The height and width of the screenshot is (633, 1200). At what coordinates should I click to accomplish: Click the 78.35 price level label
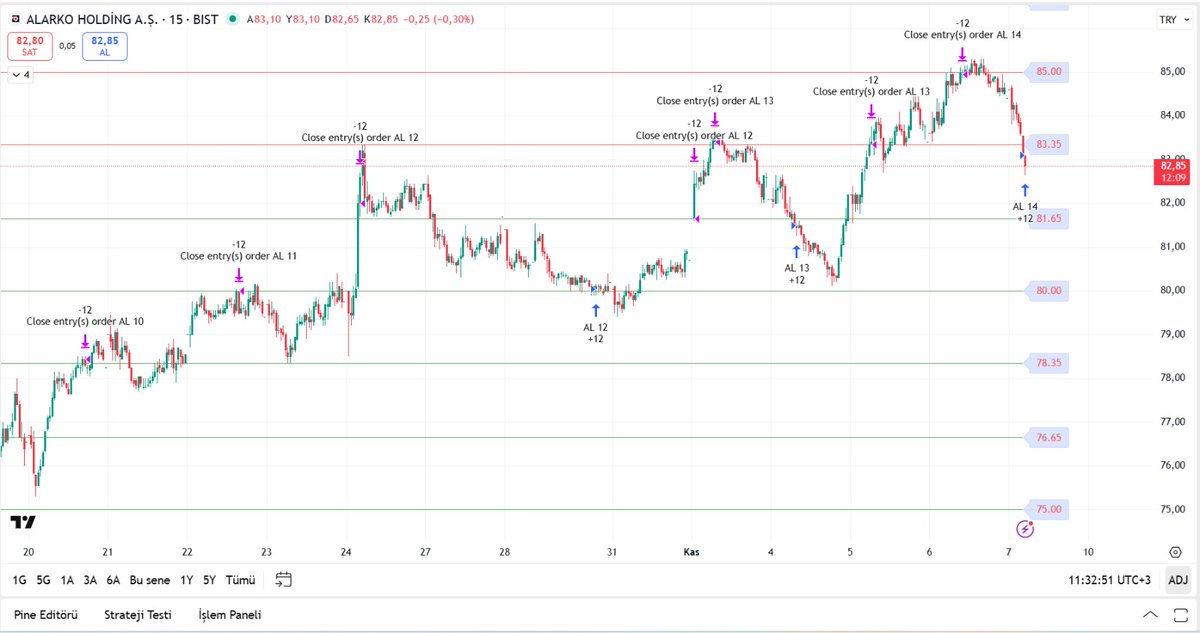[x=1048, y=363]
